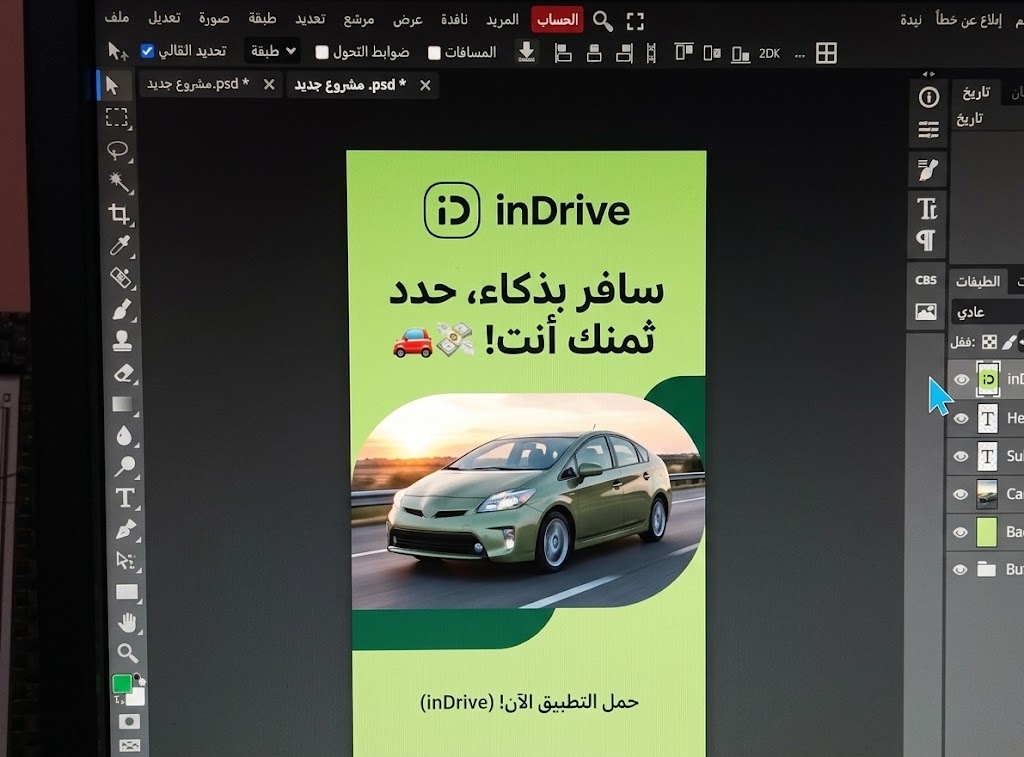Open the CSS panel icon
Image resolution: width=1024 pixels, height=757 pixels.
(x=926, y=280)
